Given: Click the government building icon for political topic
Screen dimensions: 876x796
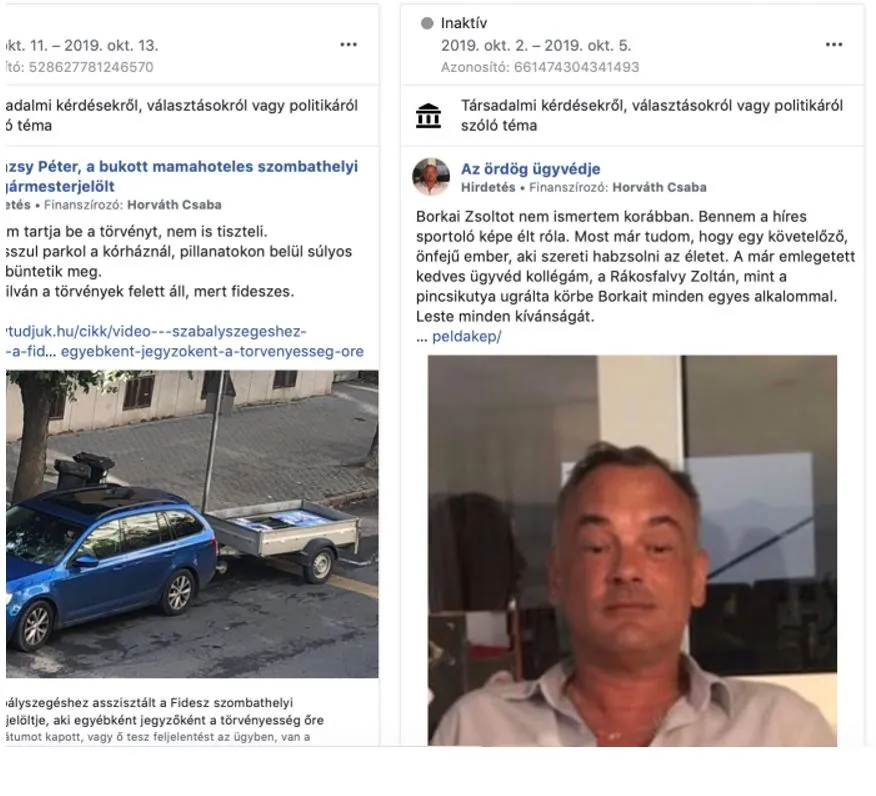Looking at the screenshot, I should click(429, 116).
